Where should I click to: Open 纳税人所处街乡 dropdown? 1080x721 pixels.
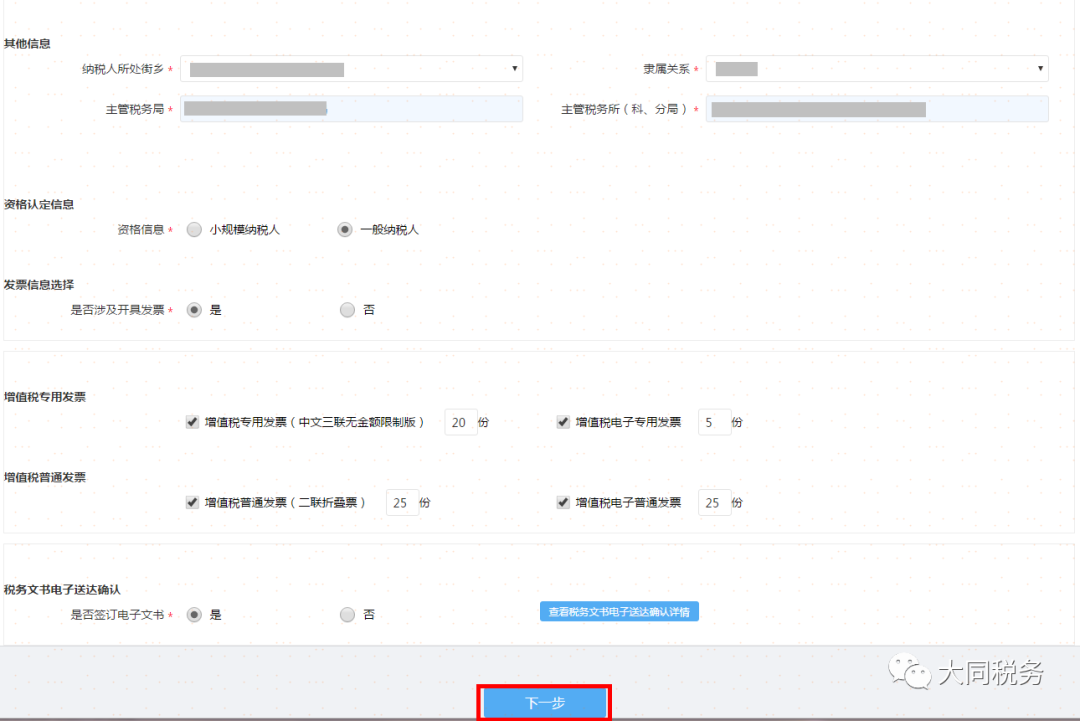point(351,69)
